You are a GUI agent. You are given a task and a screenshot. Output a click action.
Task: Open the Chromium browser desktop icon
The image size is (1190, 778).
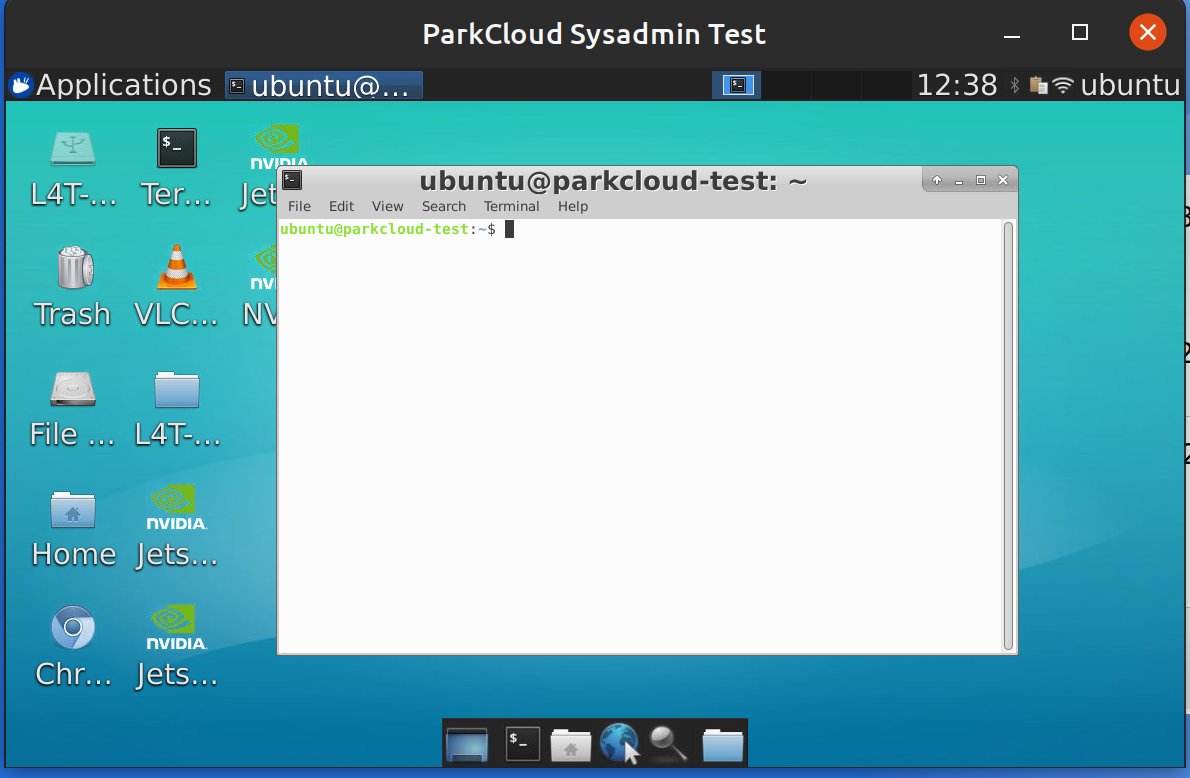click(73, 628)
